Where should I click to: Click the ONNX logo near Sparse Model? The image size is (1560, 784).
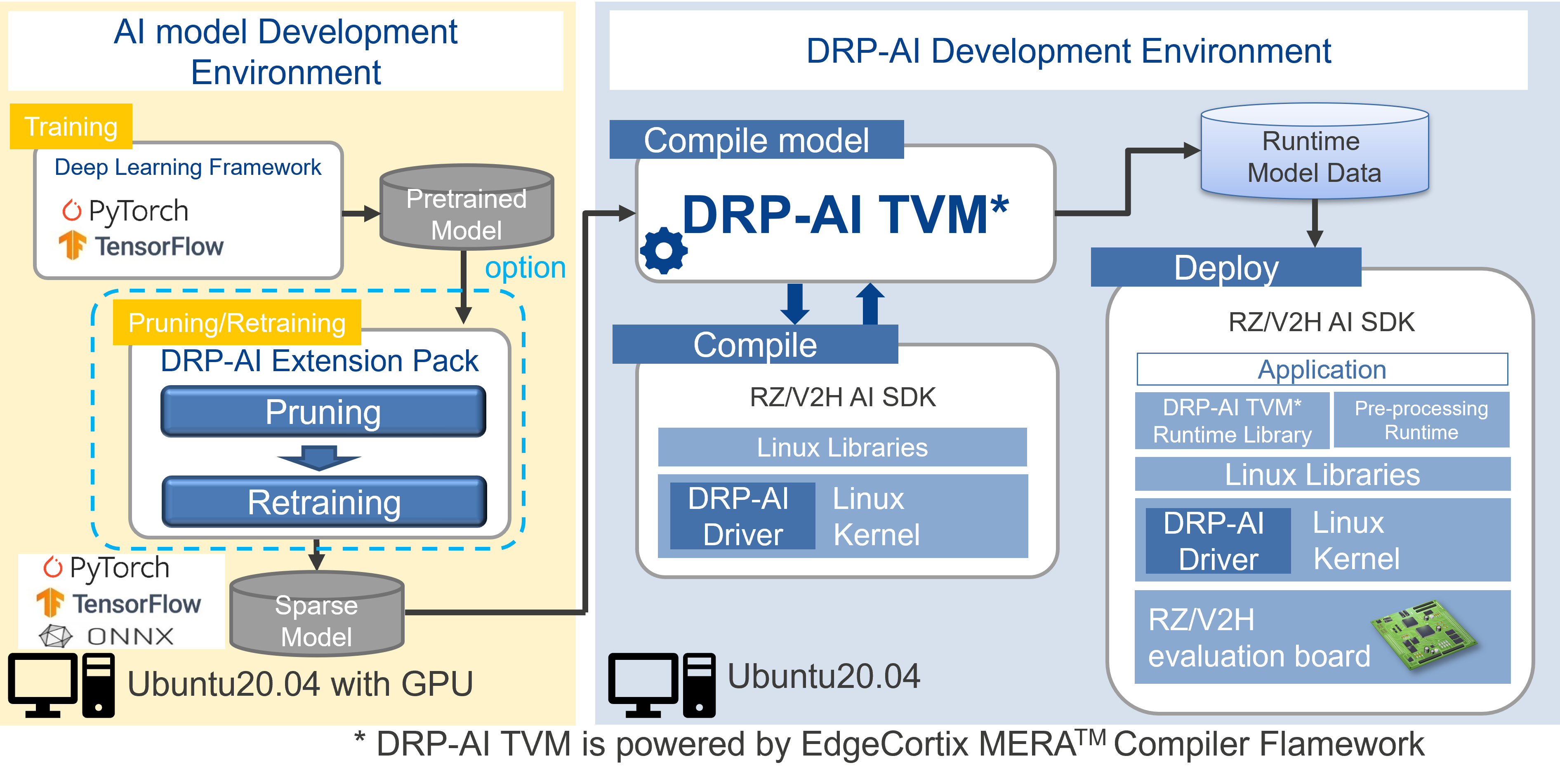[x=106, y=636]
